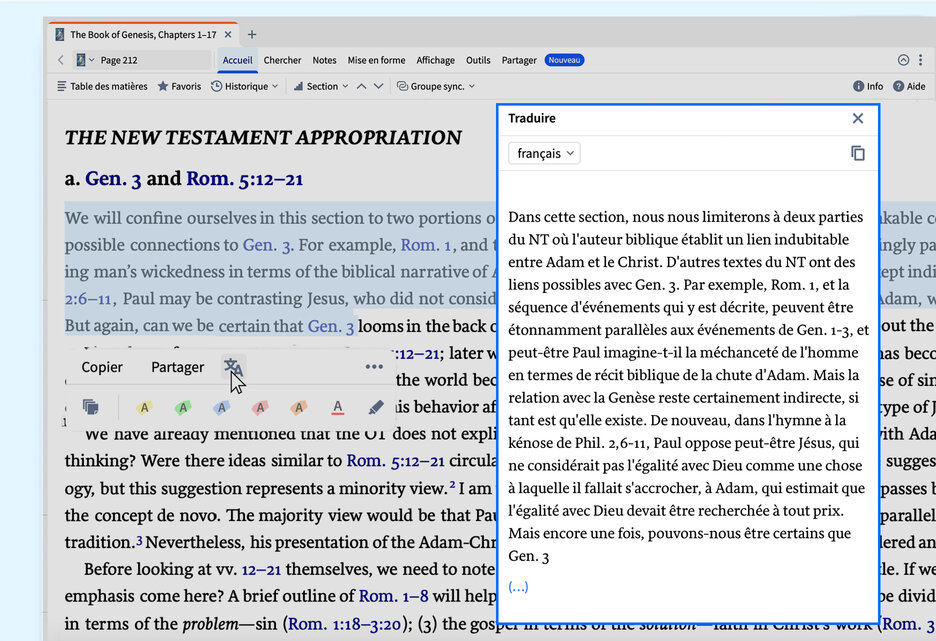Open the three-dot more options in selection popup
This screenshot has width=936, height=641.
374,366
